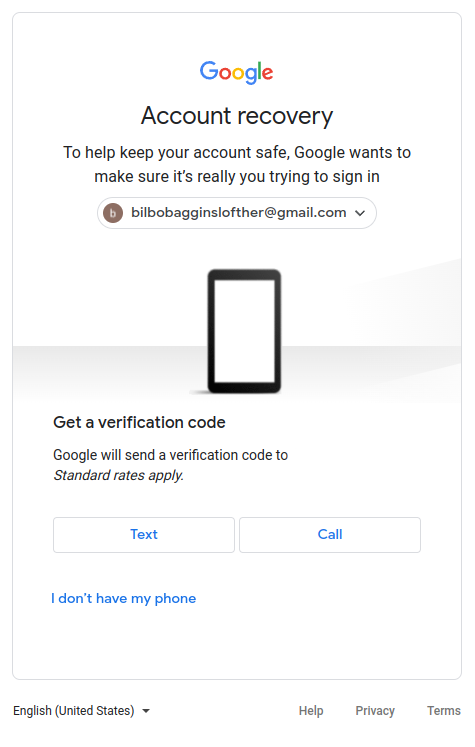Open the Privacy footer link
Image resolution: width=475 pixels, height=747 pixels.
pos(375,710)
